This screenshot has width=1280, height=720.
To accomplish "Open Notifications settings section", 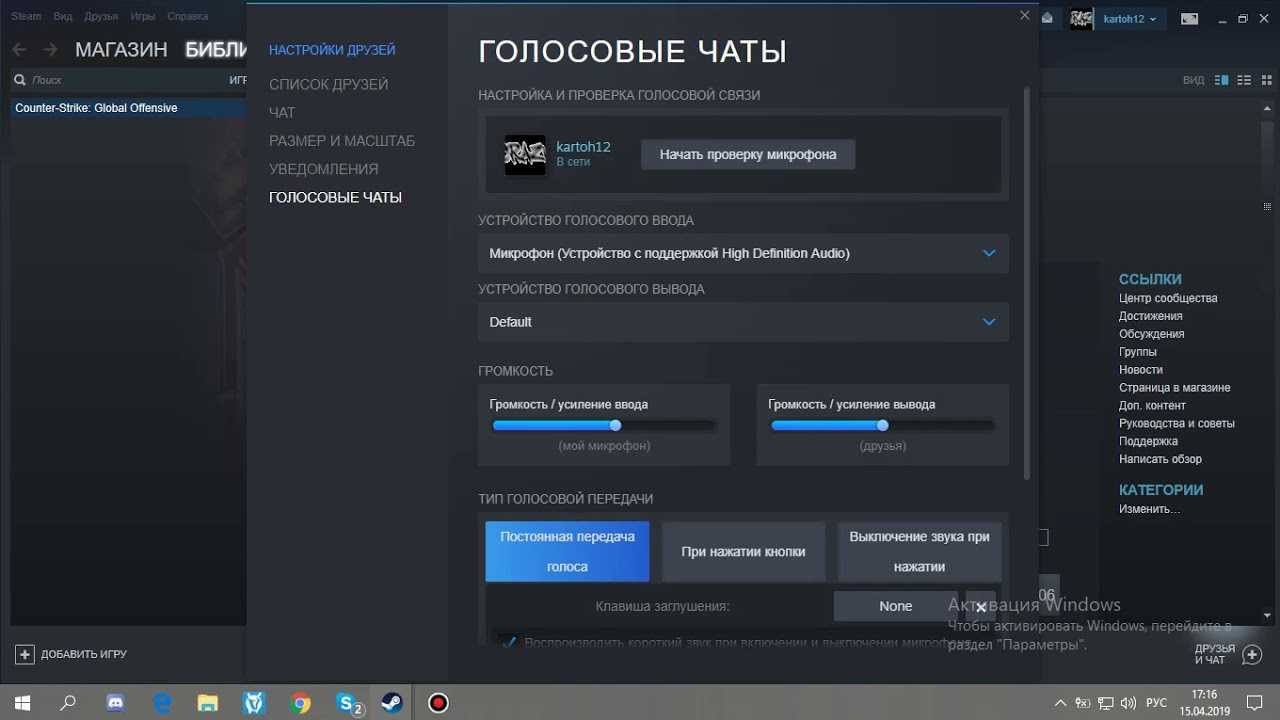I will coord(323,169).
